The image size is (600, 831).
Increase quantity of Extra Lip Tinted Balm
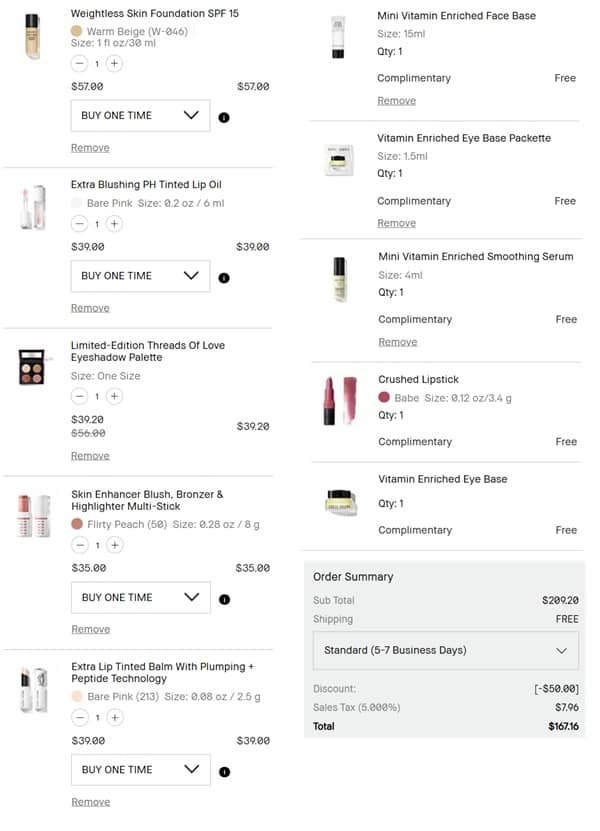pos(115,717)
